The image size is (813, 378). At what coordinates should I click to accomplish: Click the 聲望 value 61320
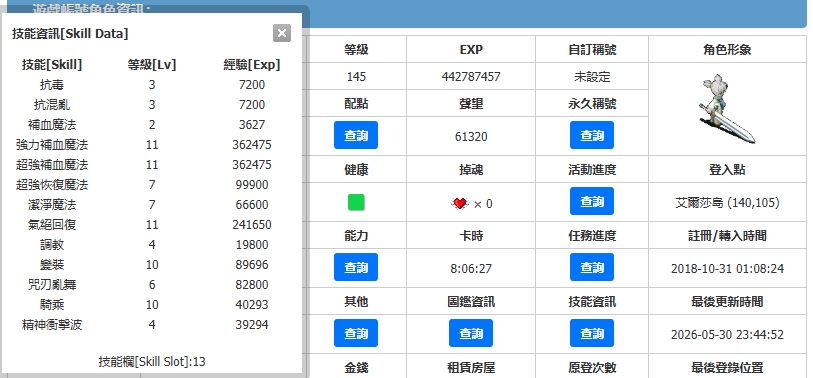coord(471,136)
